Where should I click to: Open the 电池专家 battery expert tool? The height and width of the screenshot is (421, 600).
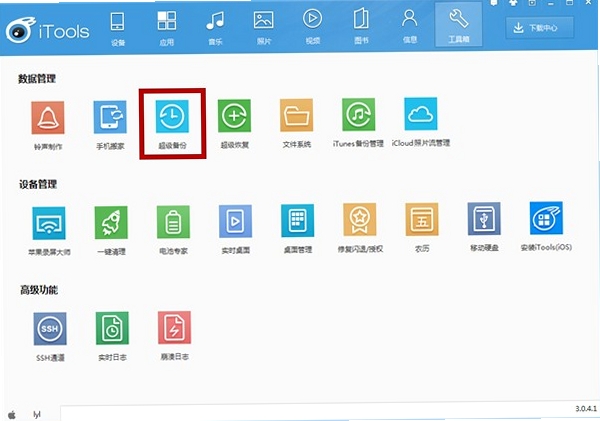point(173,222)
